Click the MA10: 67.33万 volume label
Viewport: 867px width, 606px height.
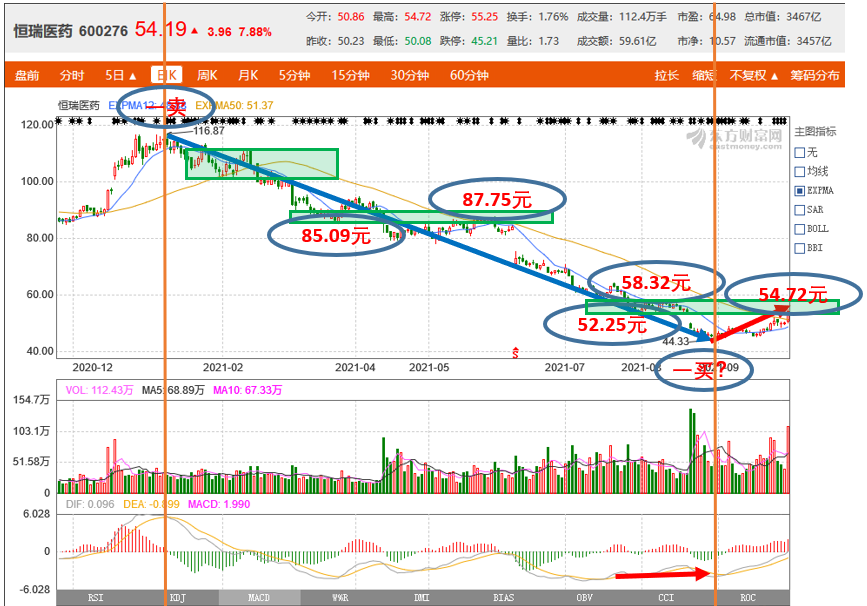point(248,390)
